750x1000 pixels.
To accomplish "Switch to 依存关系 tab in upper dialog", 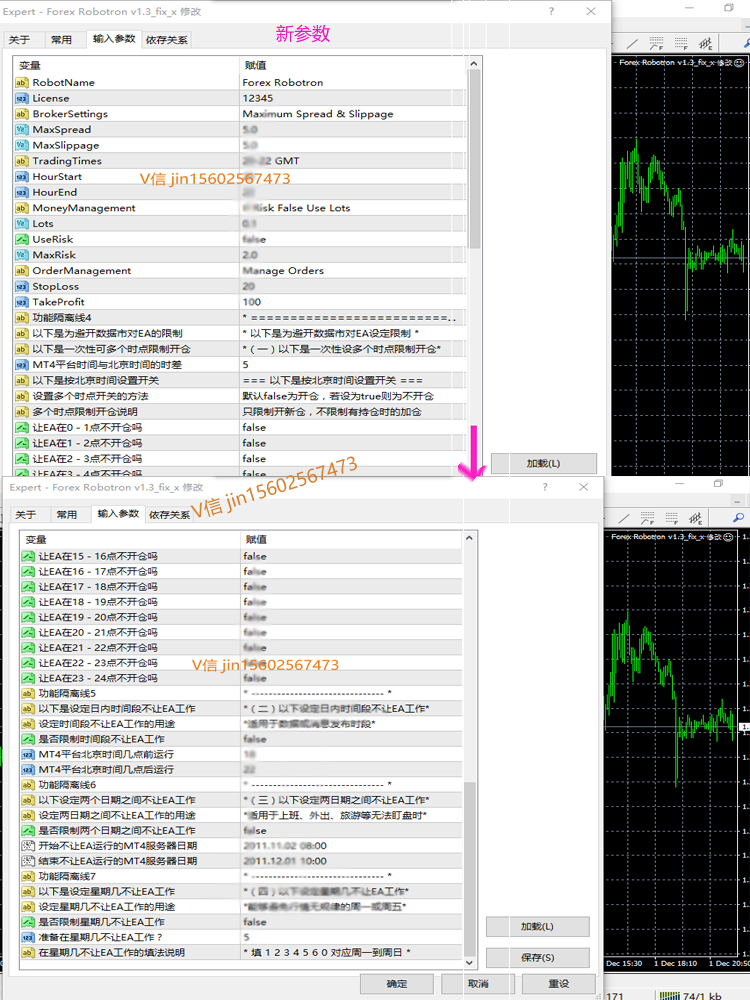I will (x=166, y=40).
